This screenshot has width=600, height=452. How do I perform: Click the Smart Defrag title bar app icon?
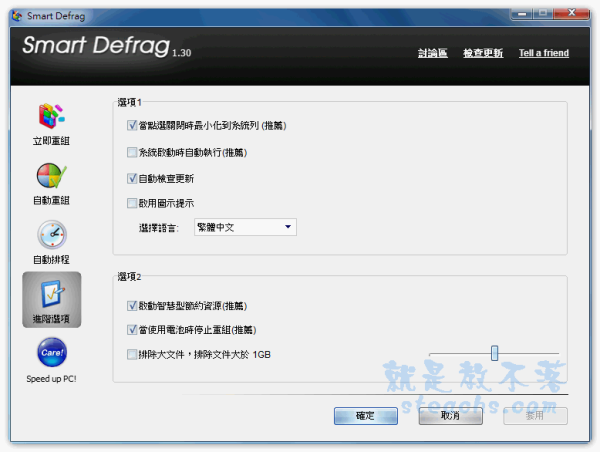(x=17, y=16)
